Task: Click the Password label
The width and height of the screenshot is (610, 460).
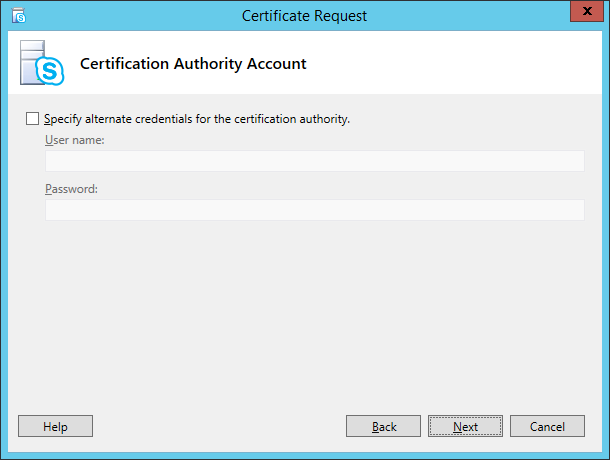Action: point(71,189)
